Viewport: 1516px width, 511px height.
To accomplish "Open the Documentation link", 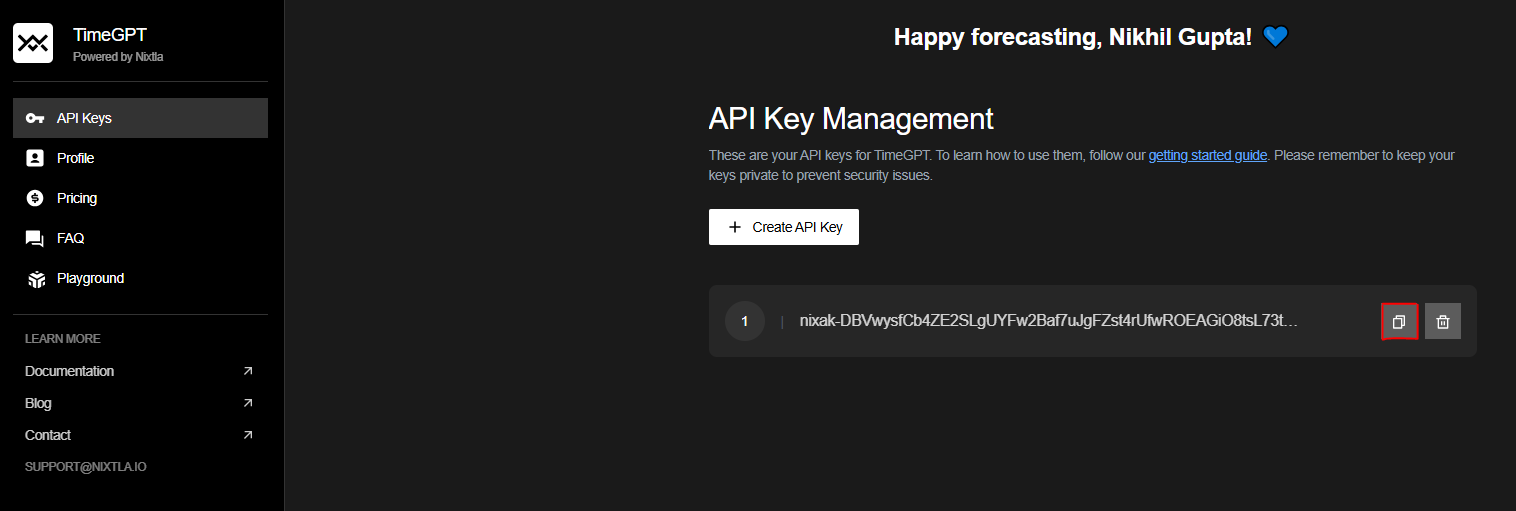I will tap(70, 371).
